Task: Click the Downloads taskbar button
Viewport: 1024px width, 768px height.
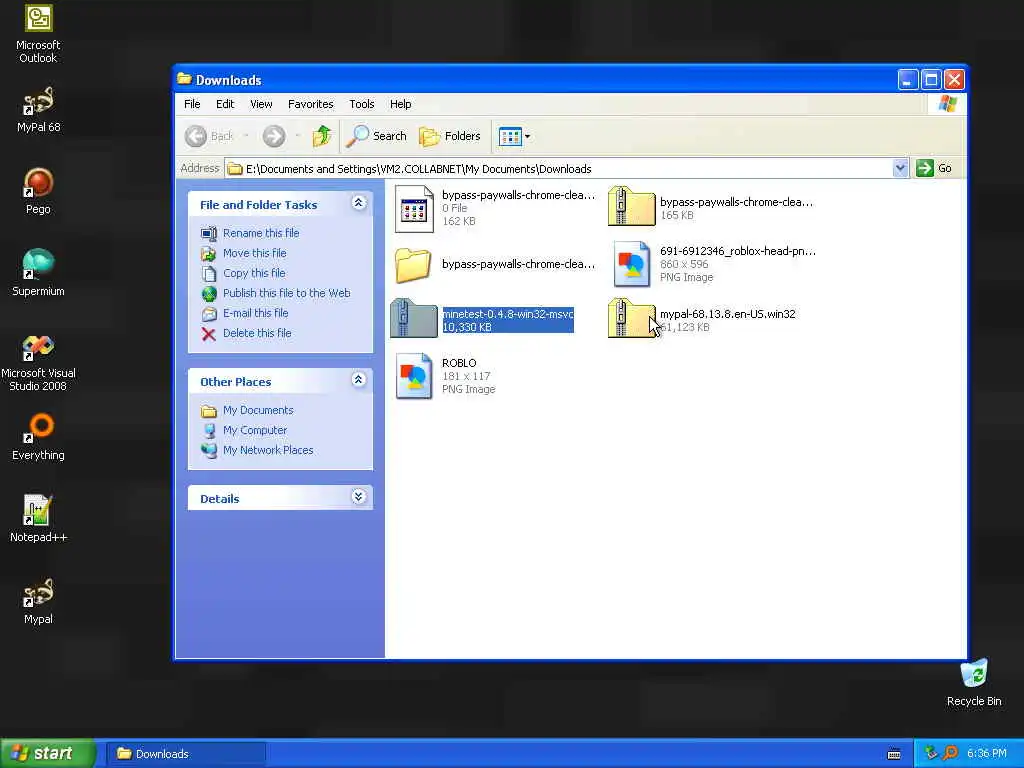Action: pos(186,754)
